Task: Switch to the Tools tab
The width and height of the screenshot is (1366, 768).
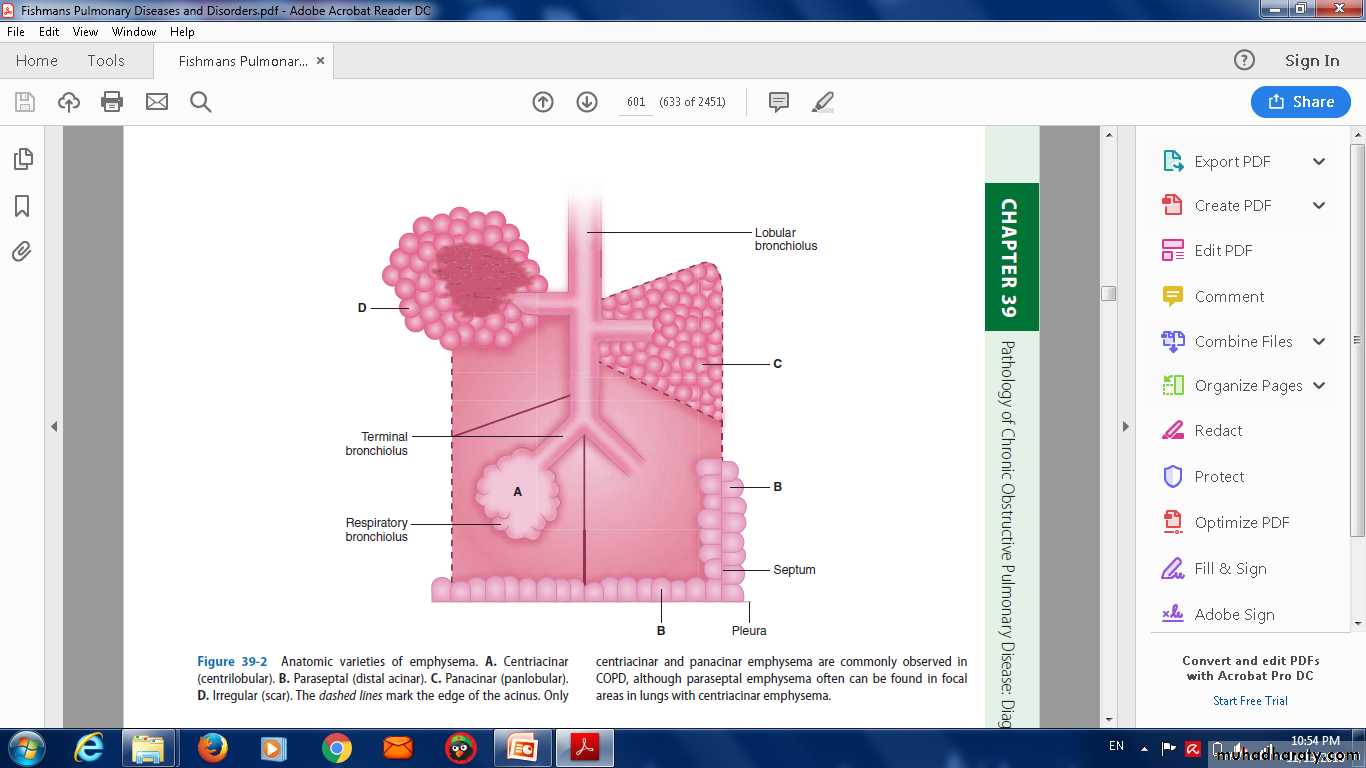Action: click(106, 61)
